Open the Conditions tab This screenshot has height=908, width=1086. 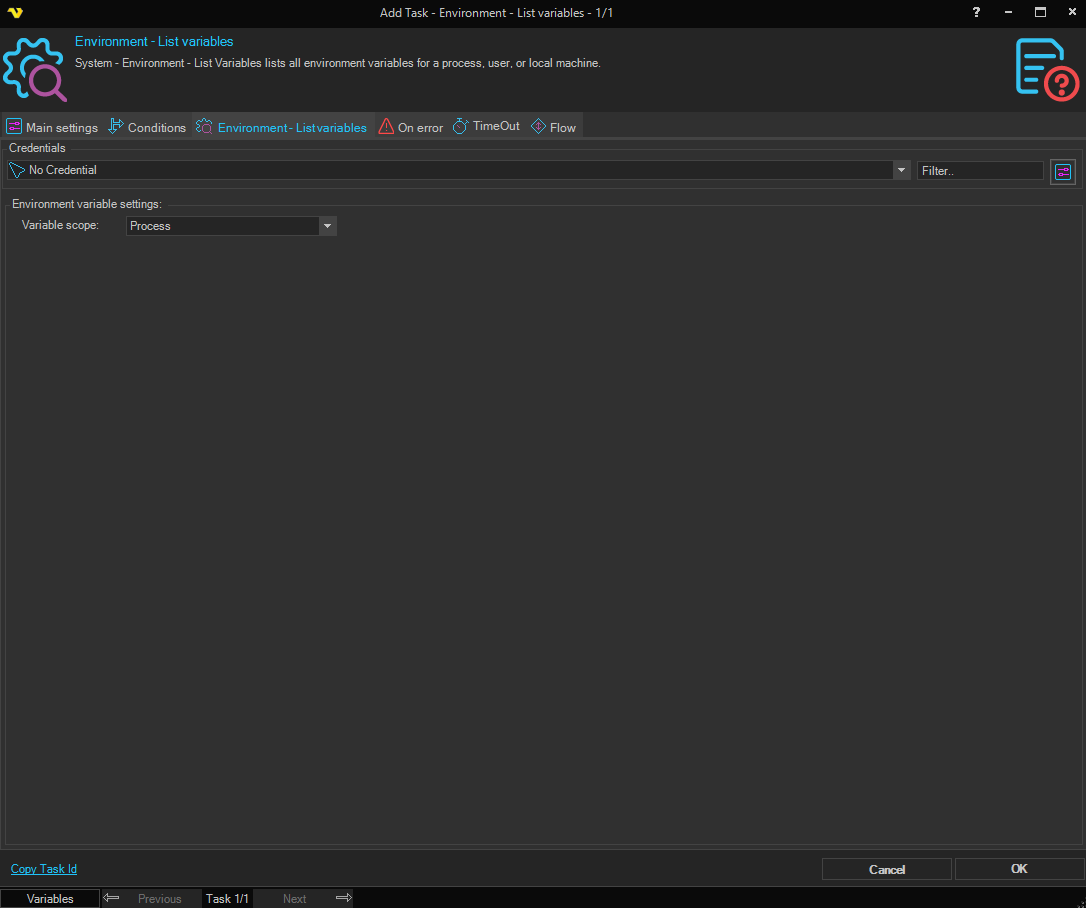tap(147, 127)
